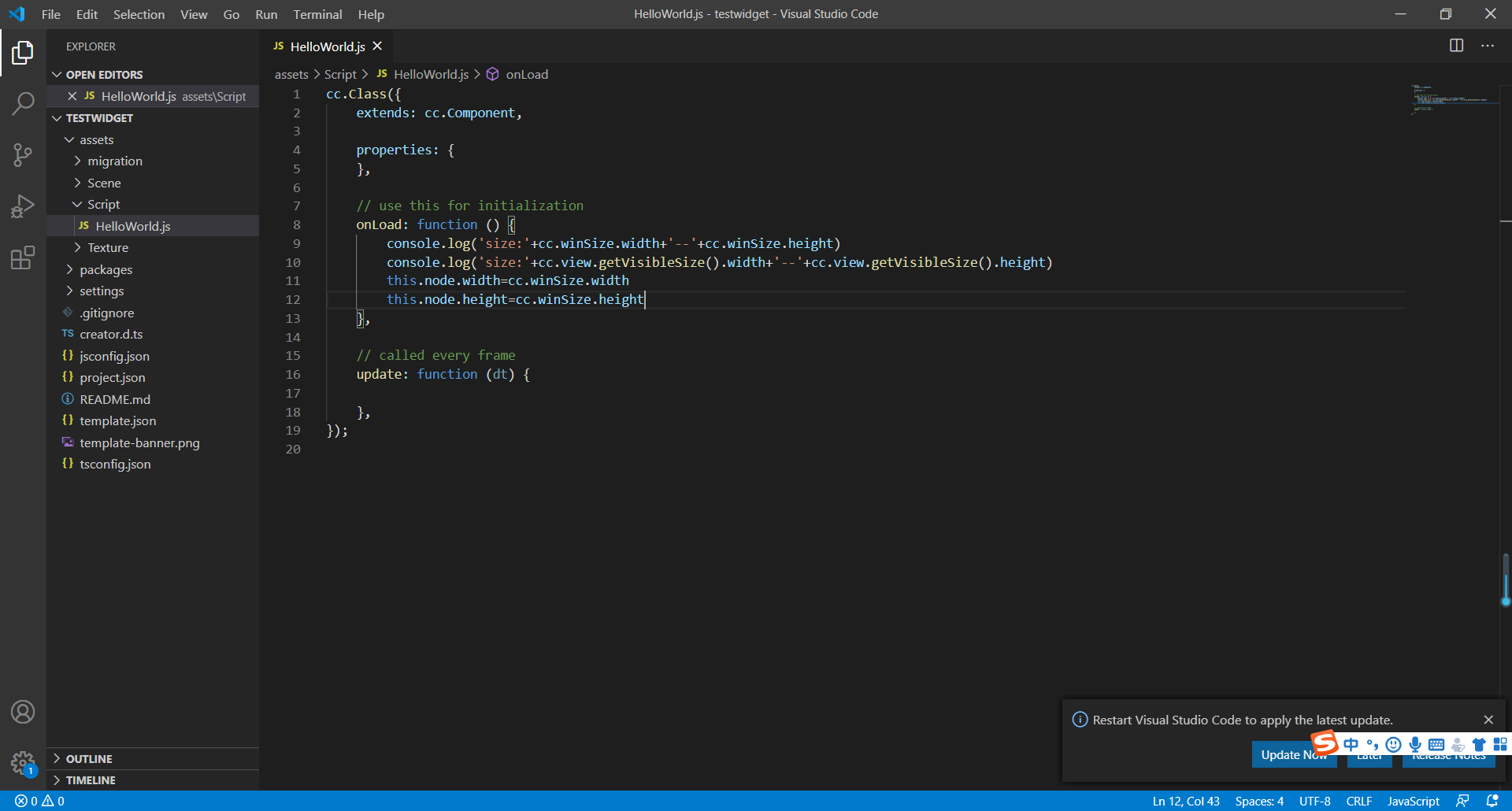The height and width of the screenshot is (811, 1512).
Task: Open the Source Control view
Action: tap(23, 154)
